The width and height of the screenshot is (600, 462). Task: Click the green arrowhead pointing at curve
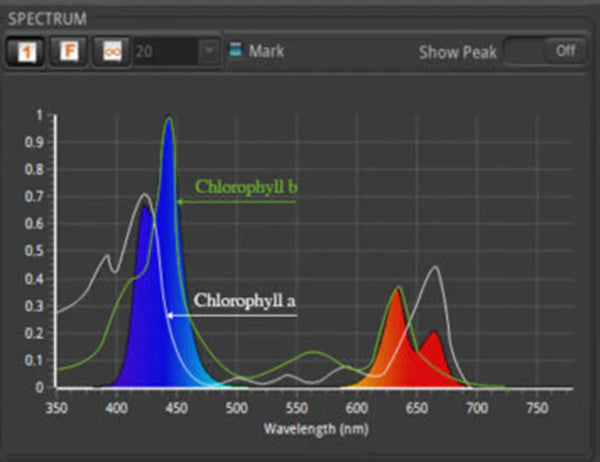[x=180, y=201]
